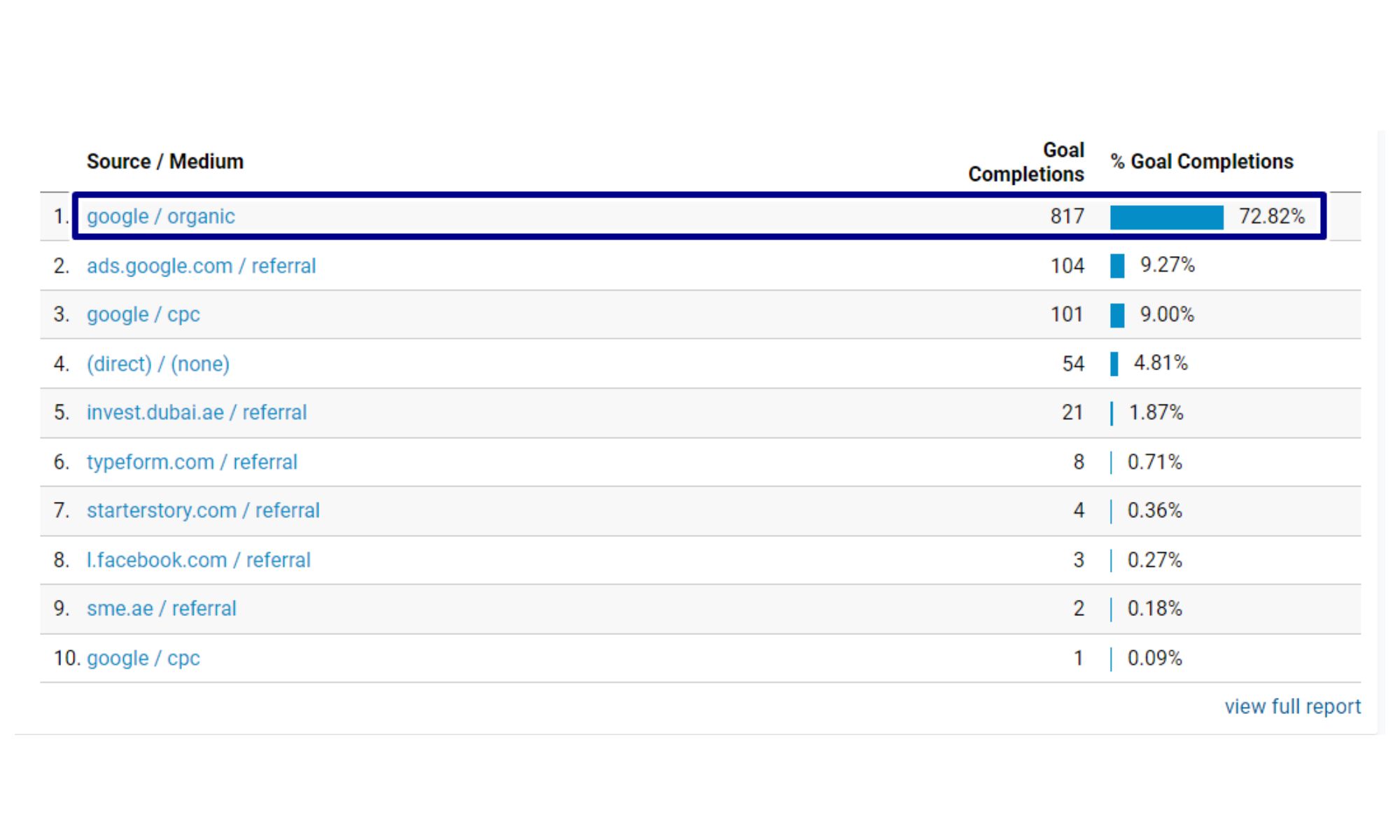Open the google / organic source link

point(160,216)
